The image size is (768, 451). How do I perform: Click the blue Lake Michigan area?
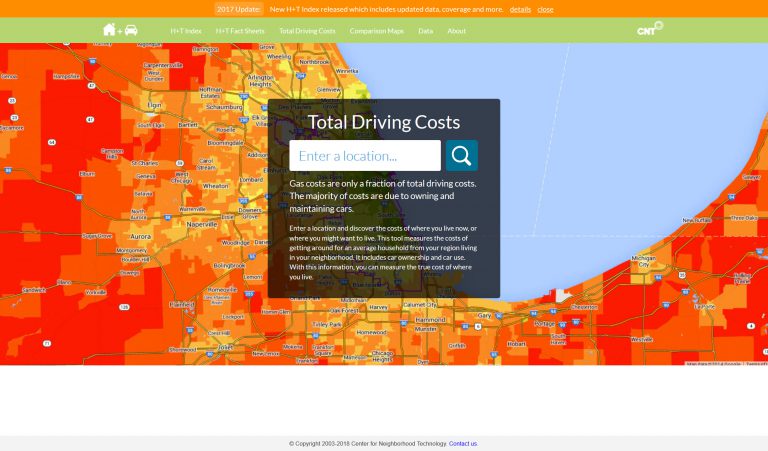(x=620, y=150)
